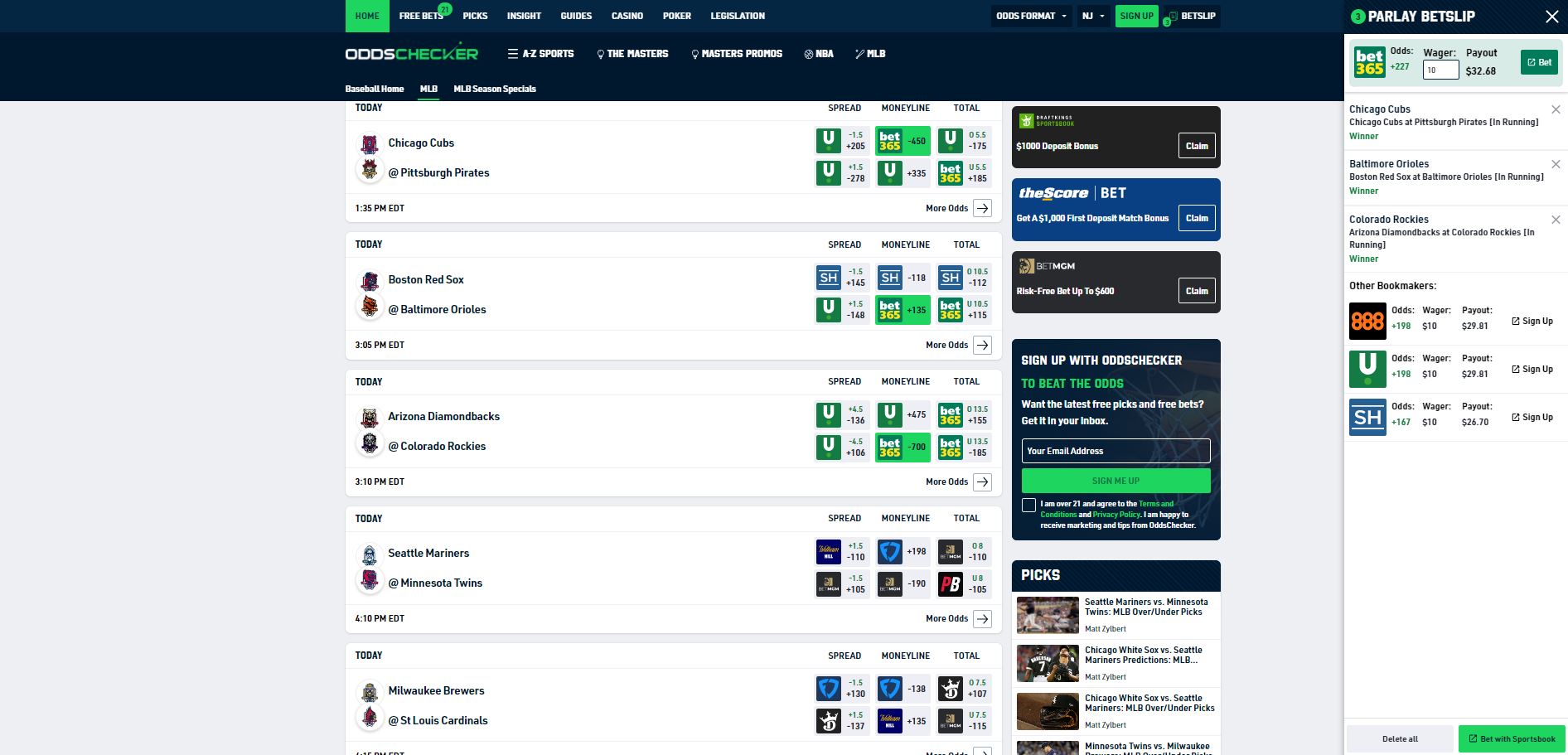Viewport: 1568px width, 755px height.
Task: Select Pittsburgh Pirates moneyline +335
Action: (x=903, y=173)
